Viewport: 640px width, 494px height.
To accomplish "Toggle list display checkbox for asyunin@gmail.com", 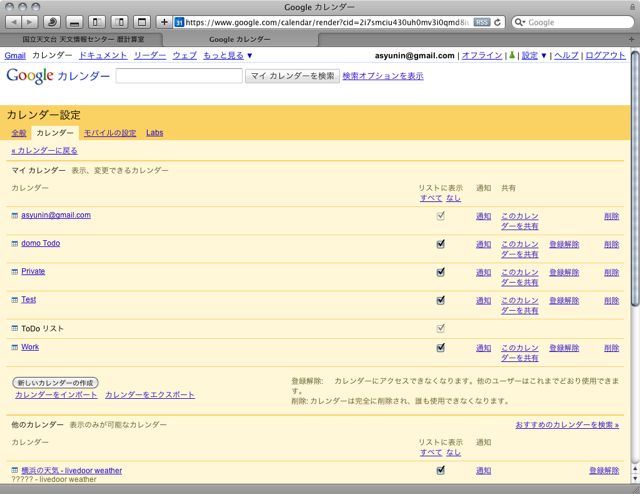I will [440, 216].
